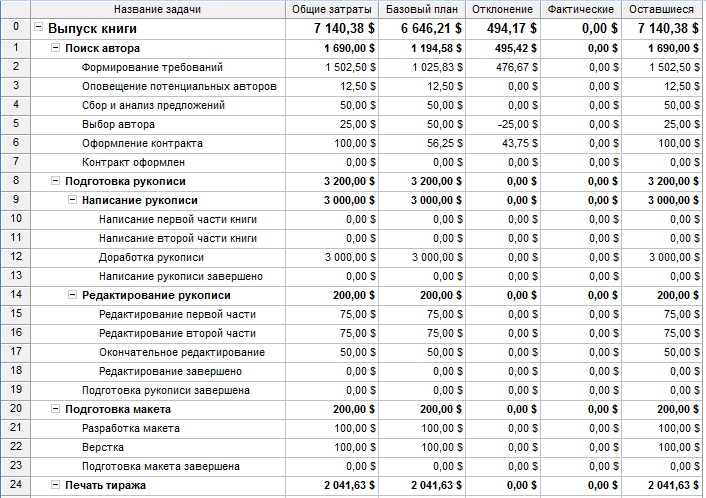Select task Доработка рукописи
Viewport: 706px width, 498px height.
coord(151,257)
